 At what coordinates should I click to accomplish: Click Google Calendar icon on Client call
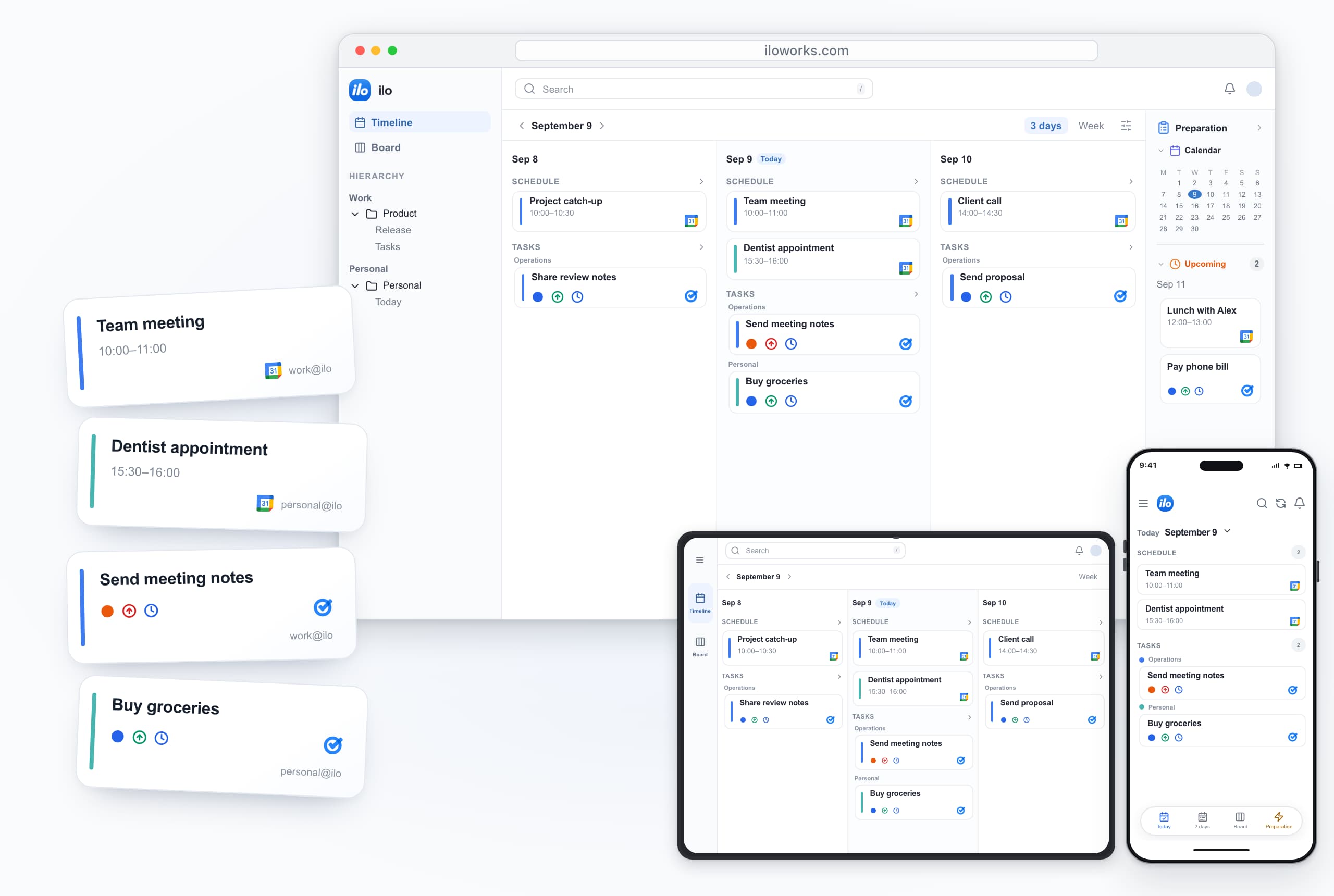[x=1121, y=221]
